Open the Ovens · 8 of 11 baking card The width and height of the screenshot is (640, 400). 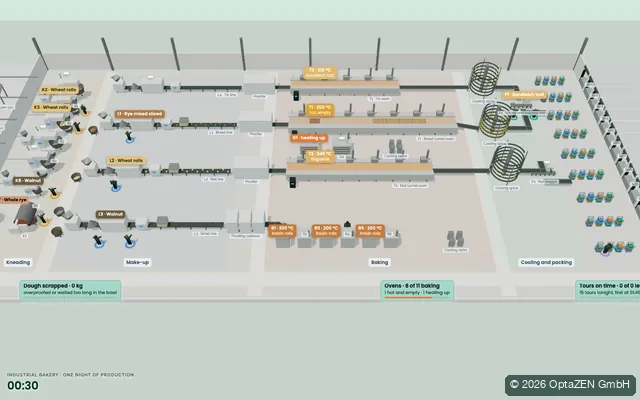[417, 290]
